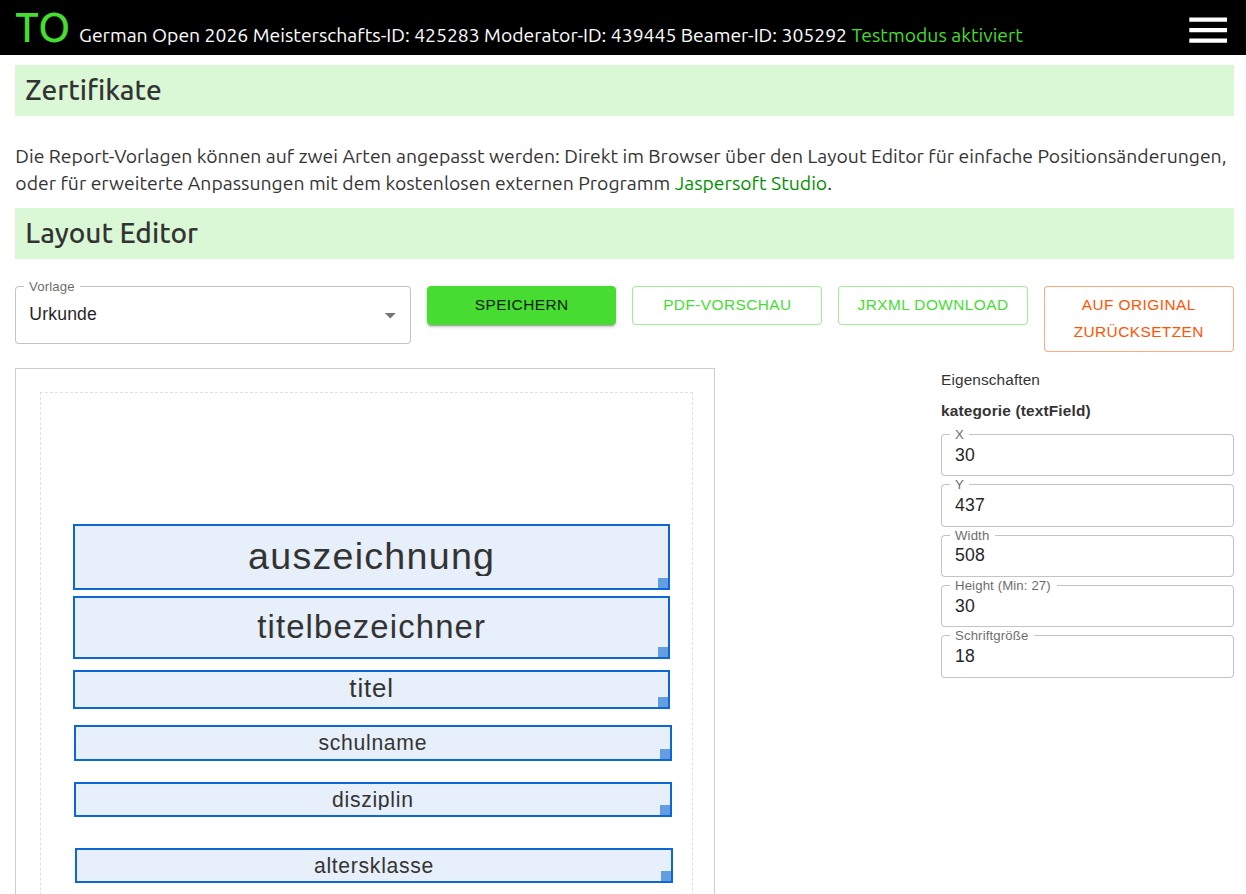
Task: Click the resize handle on auszeichnung field
Action: [x=663, y=583]
